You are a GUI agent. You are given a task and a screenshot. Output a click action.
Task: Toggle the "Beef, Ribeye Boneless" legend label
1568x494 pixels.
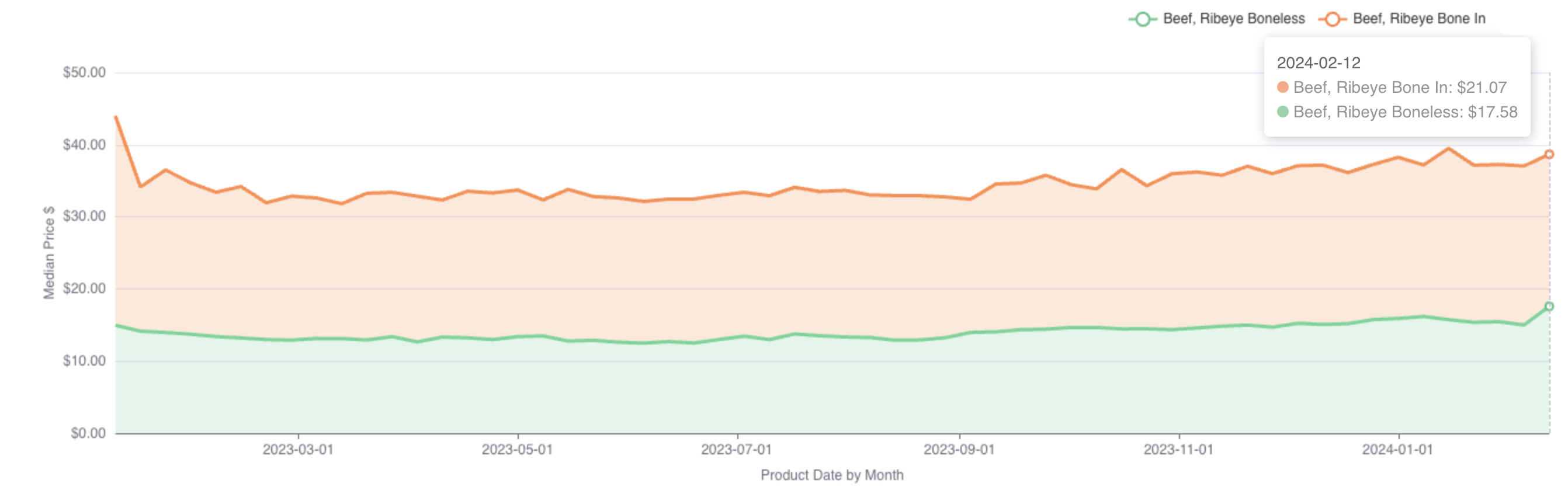(1234, 19)
